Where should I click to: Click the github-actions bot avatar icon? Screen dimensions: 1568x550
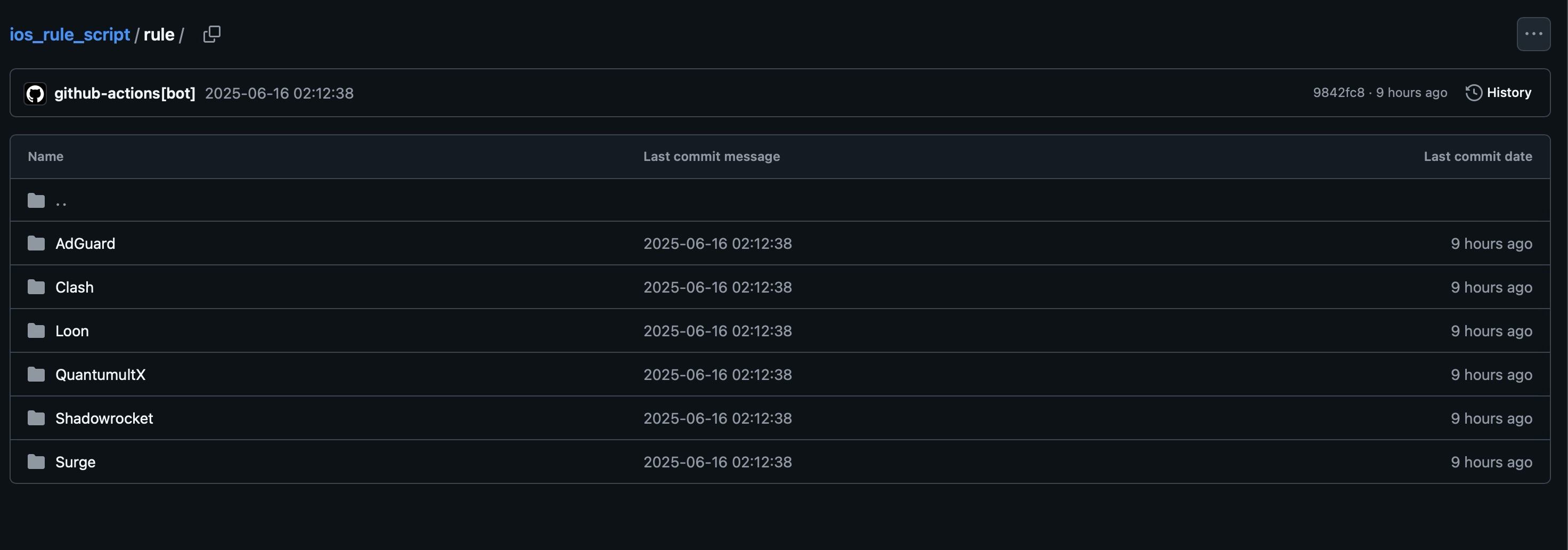point(35,93)
